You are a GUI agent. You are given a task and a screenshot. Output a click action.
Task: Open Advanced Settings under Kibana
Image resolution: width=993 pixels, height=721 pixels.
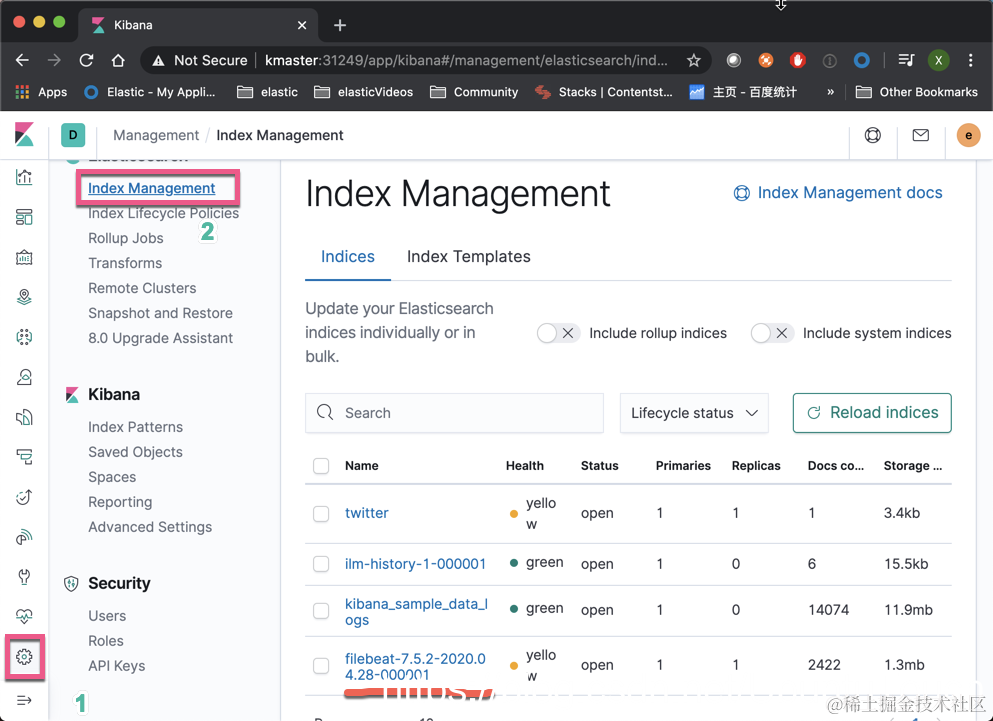tap(149, 527)
